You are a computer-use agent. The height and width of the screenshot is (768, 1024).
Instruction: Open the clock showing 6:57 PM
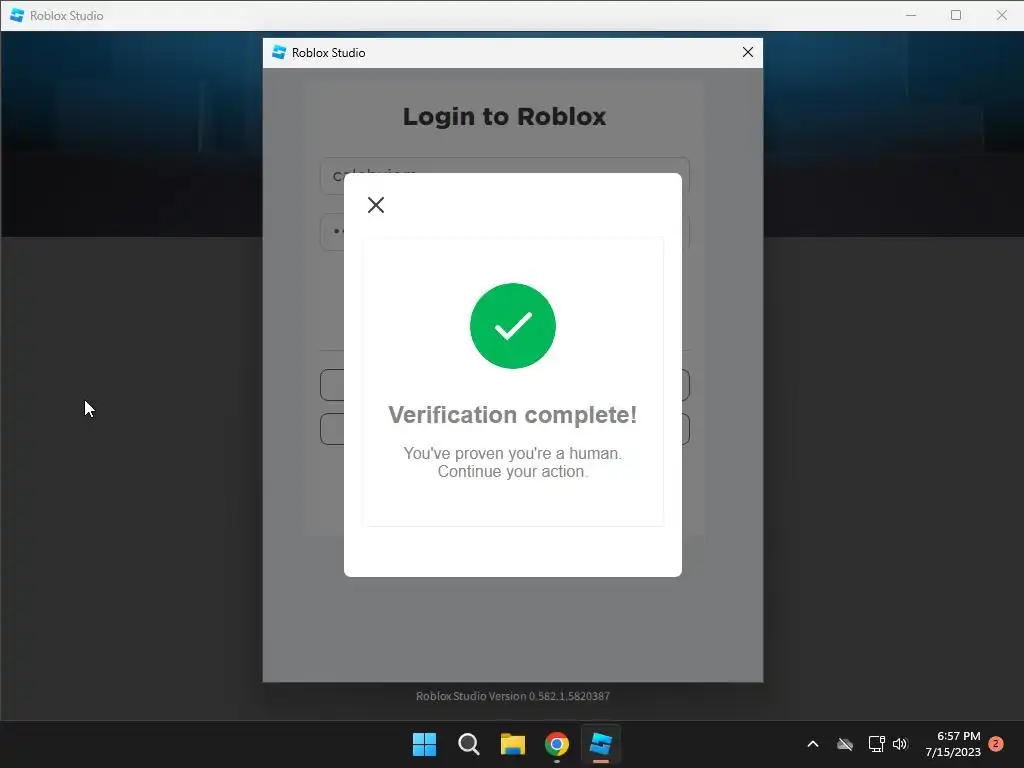point(953,744)
